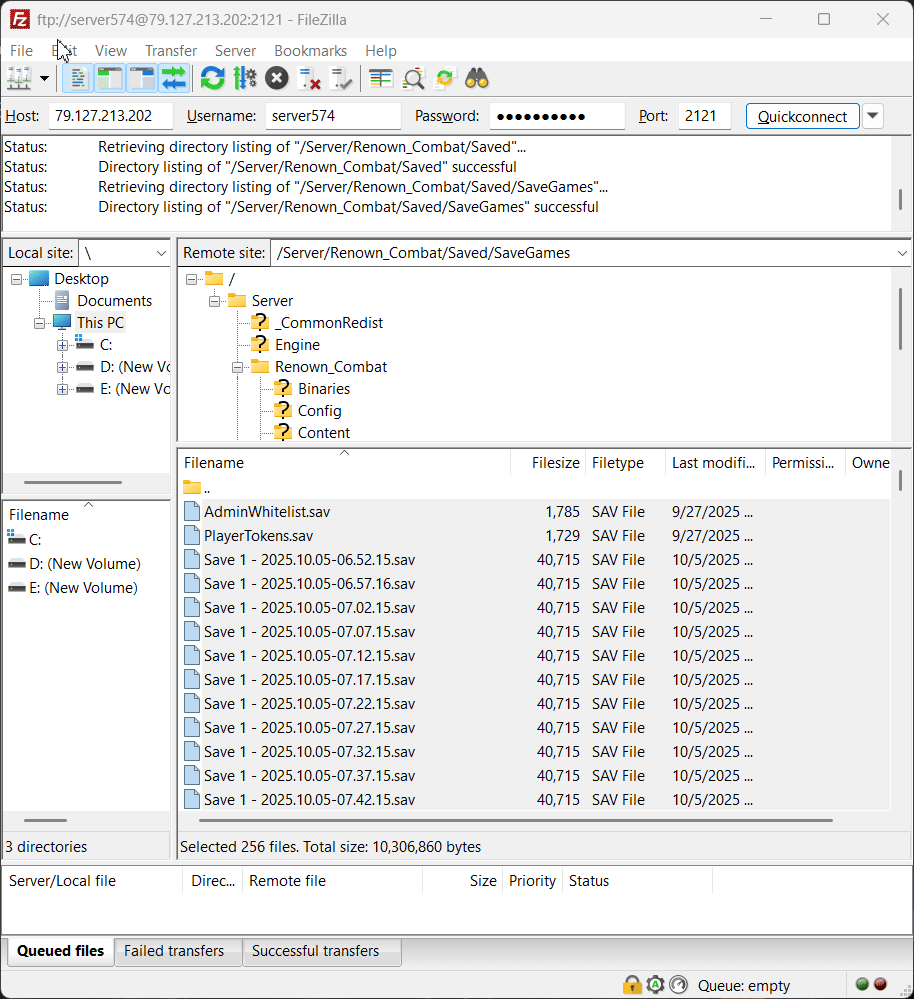Click the process queue toolbar icon

tap(245, 78)
